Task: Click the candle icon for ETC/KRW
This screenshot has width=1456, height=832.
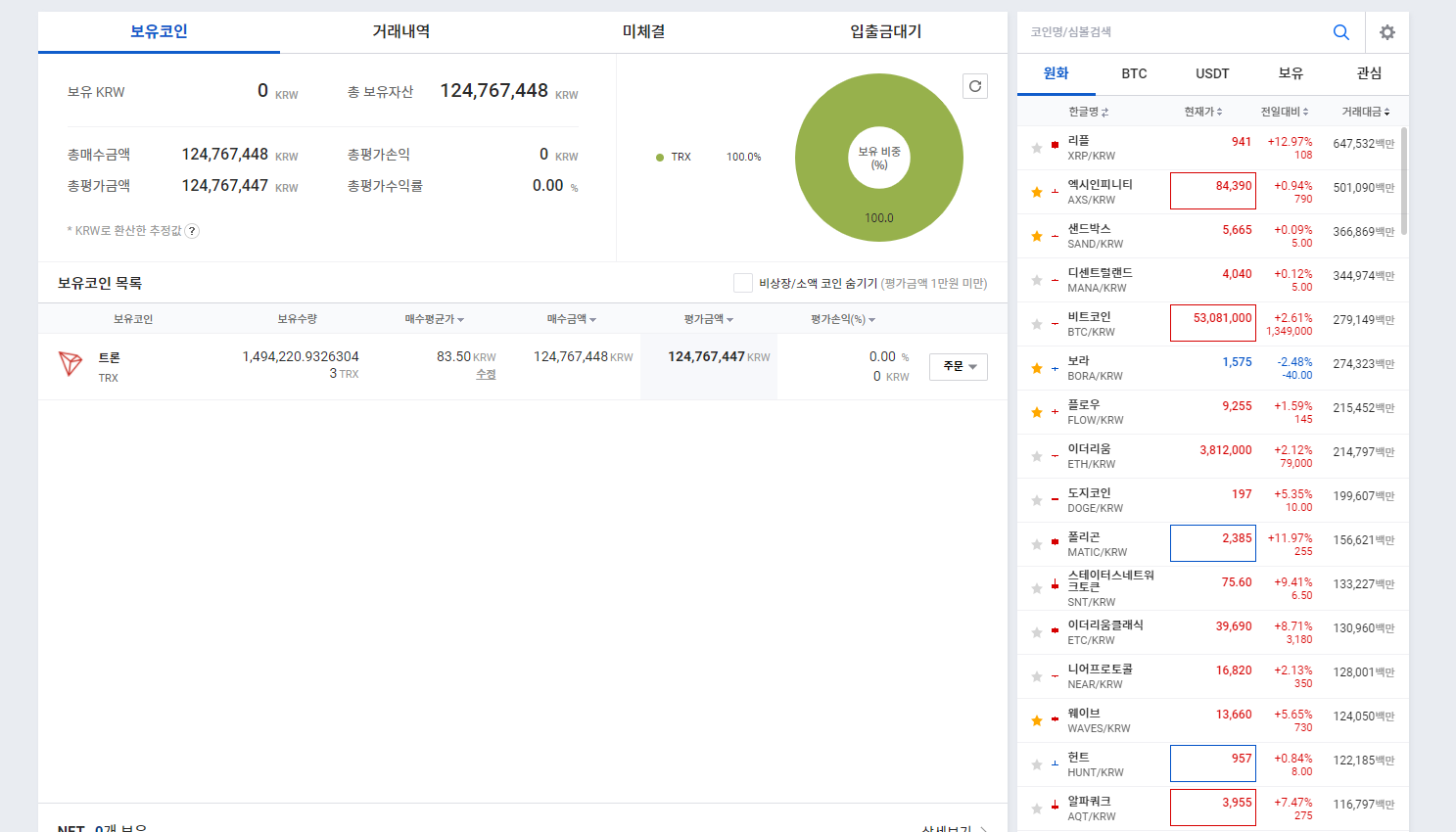Action: click(1055, 630)
